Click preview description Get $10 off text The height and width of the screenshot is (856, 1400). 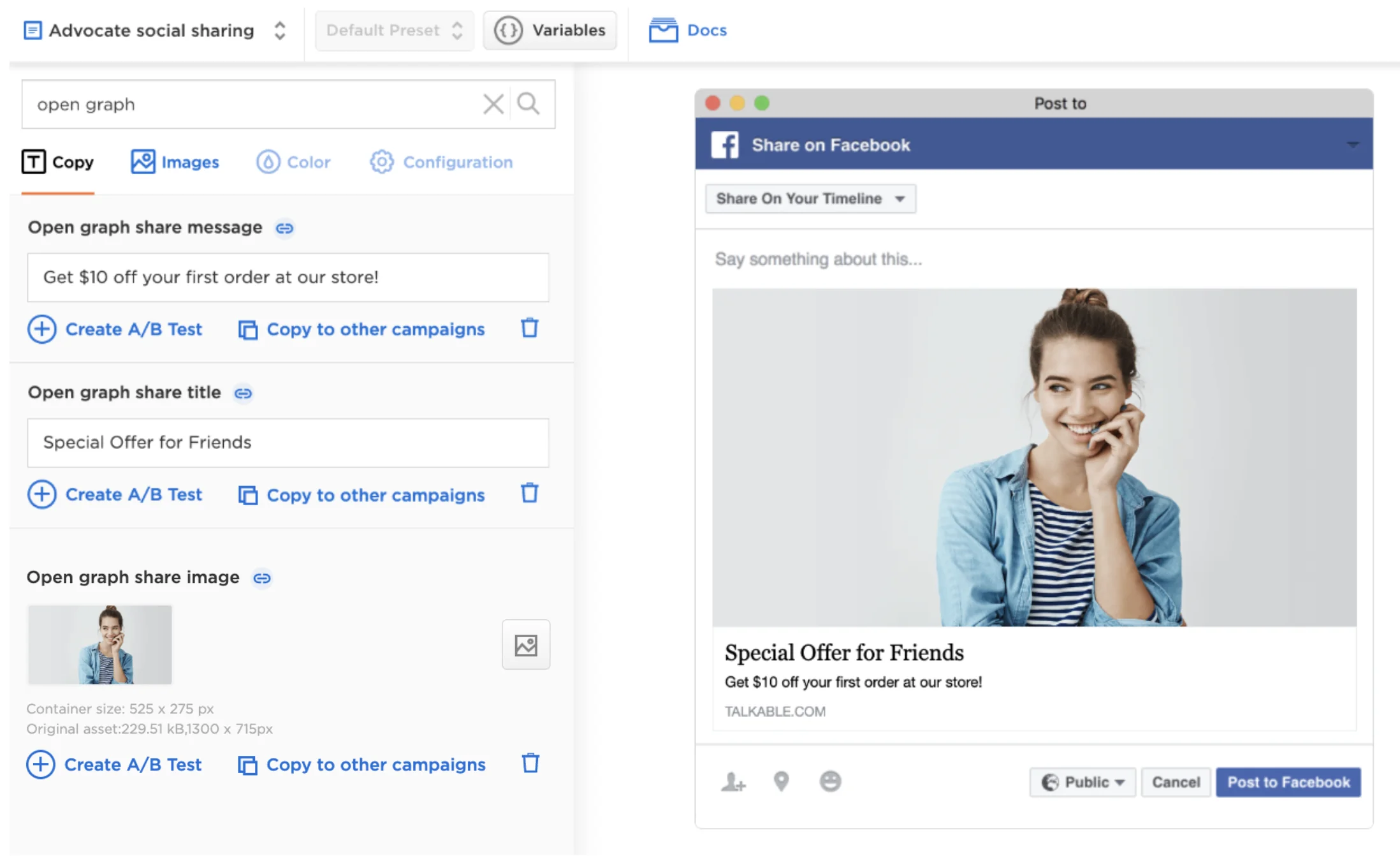pyautogui.click(x=853, y=682)
